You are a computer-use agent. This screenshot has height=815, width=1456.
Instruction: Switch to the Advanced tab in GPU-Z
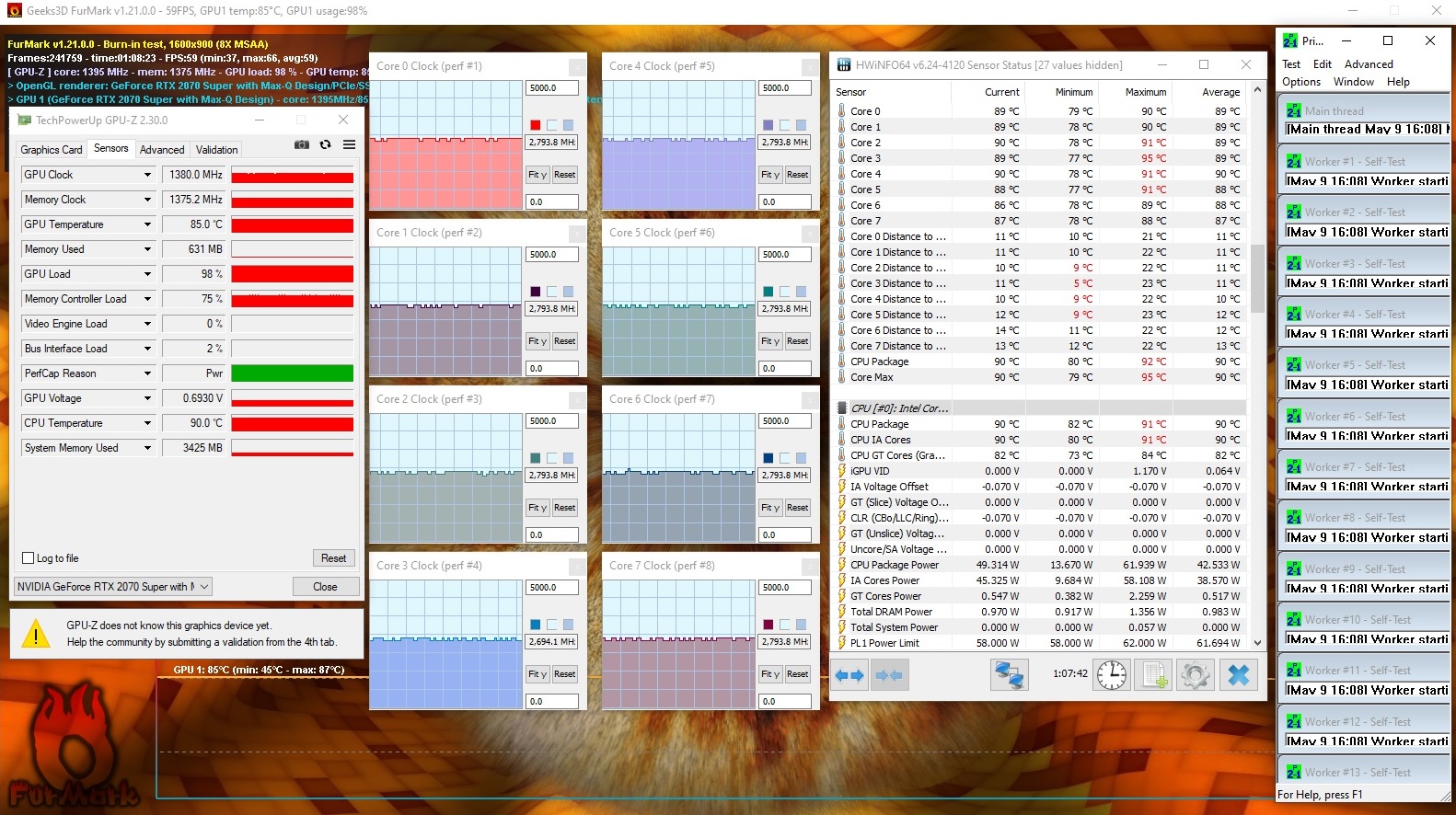(162, 150)
